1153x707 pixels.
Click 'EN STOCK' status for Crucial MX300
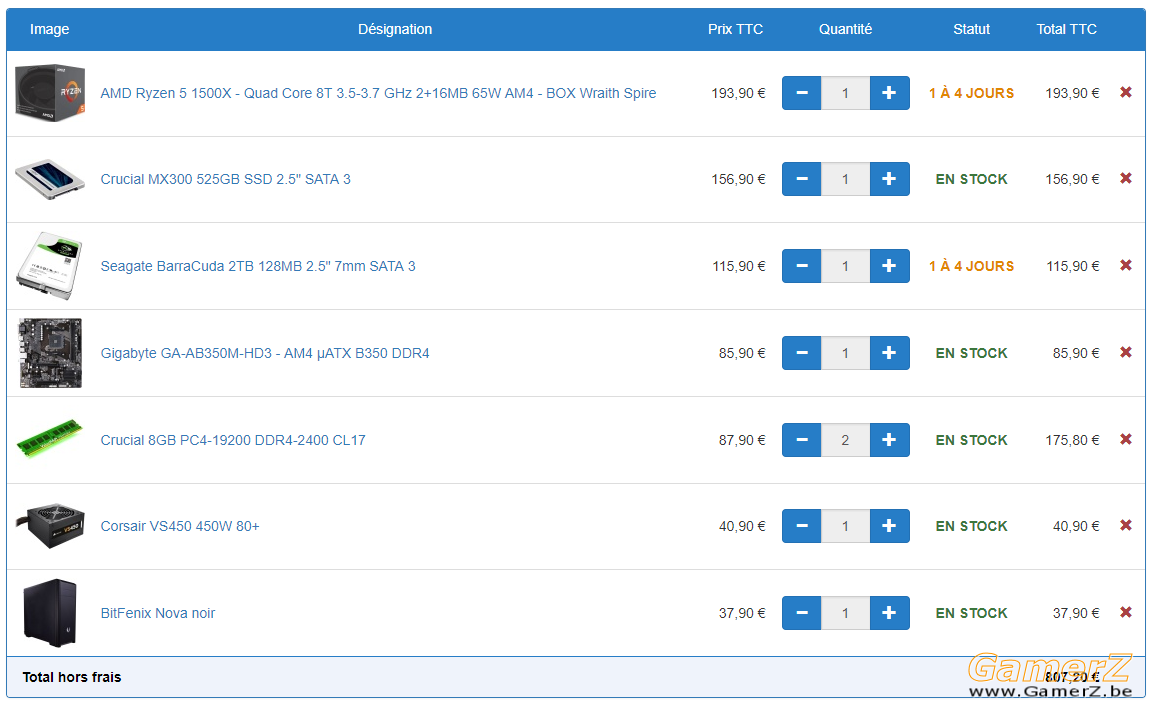point(971,180)
